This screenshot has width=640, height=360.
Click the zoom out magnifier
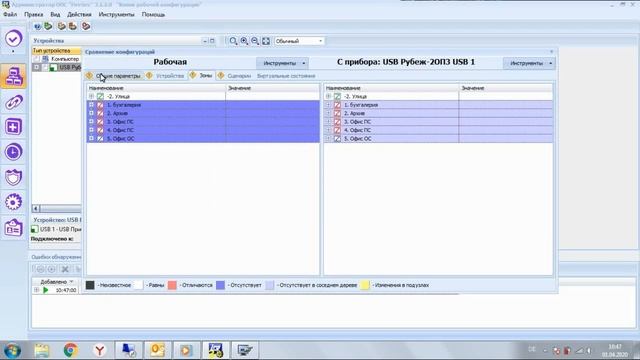pos(255,41)
